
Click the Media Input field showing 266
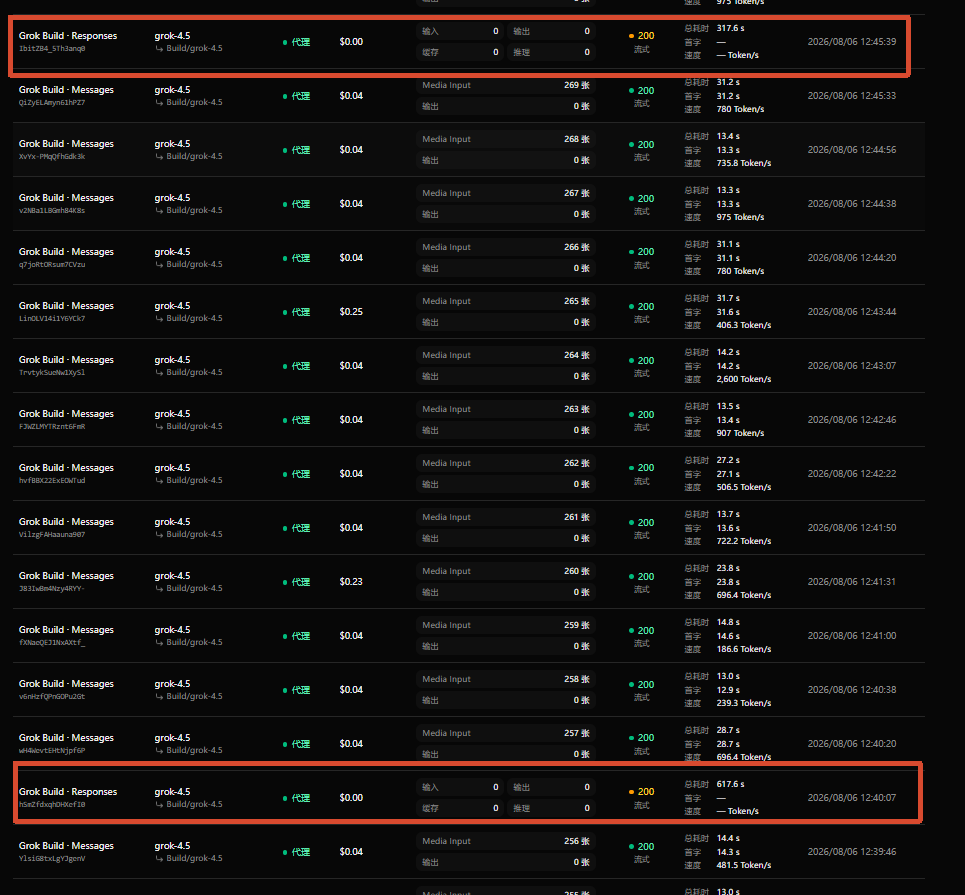point(506,247)
